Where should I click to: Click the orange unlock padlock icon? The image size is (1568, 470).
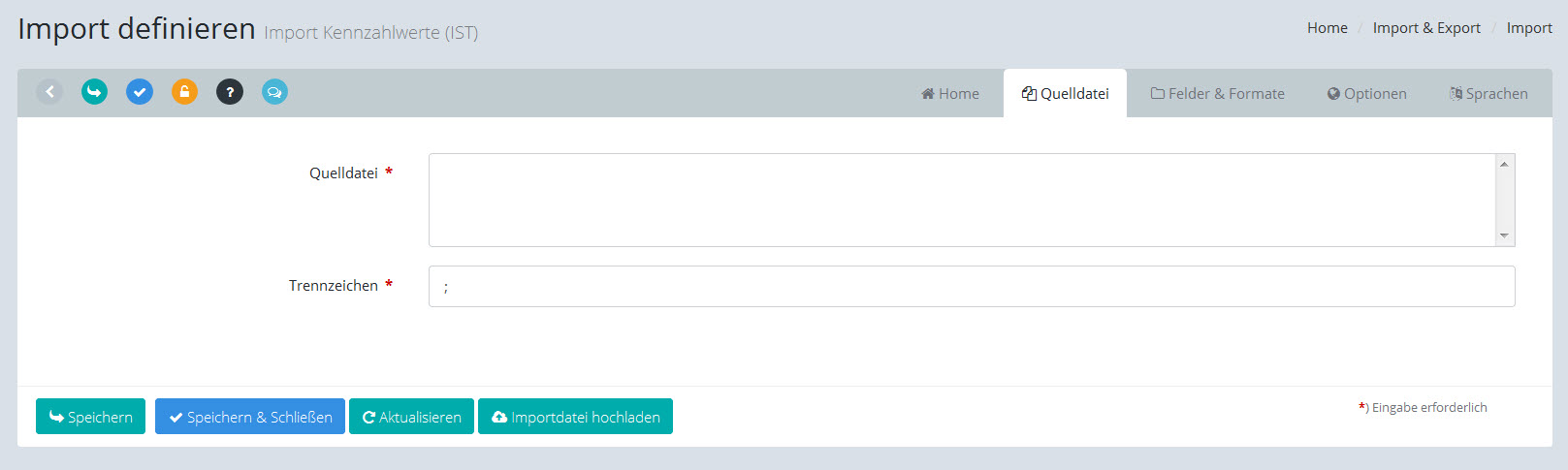184,92
